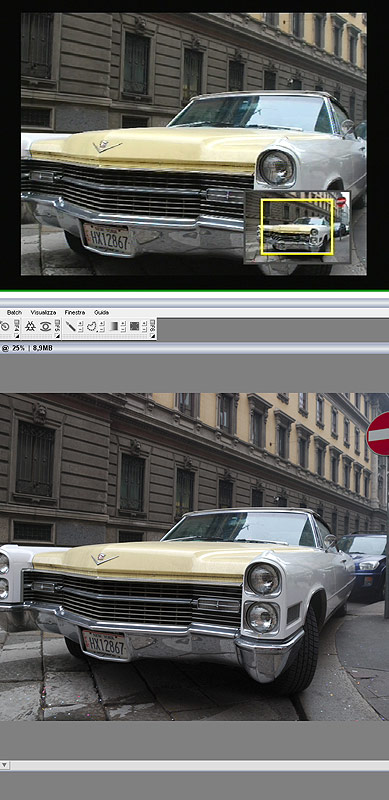389x800 pixels.
Task: Select the brush line tool
Action: pos(71,326)
